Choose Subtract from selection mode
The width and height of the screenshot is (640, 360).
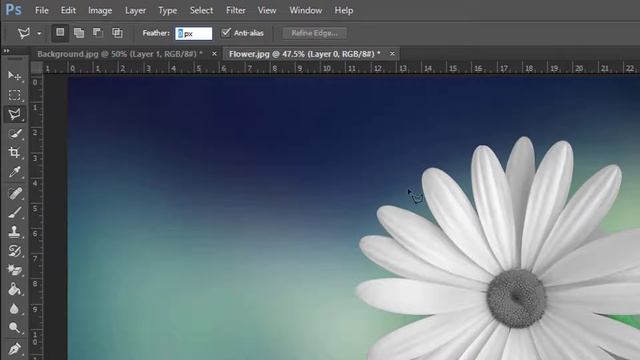98,33
